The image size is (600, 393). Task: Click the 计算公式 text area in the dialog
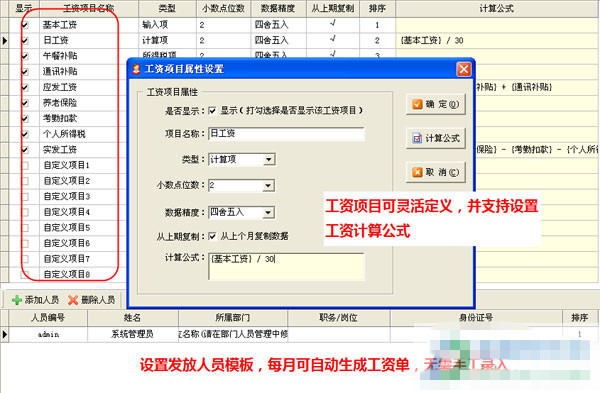click(x=286, y=266)
